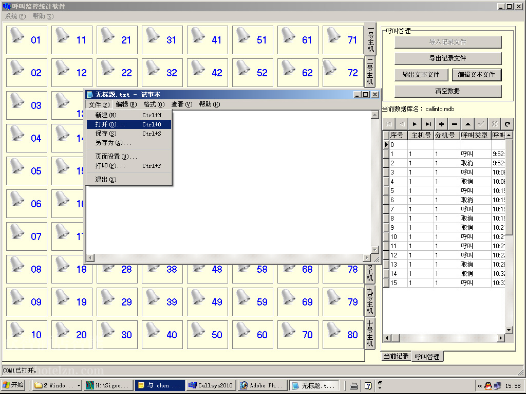526x394 pixels.
Task: Choose the bell for extension 59
Action: [x=243, y=297]
